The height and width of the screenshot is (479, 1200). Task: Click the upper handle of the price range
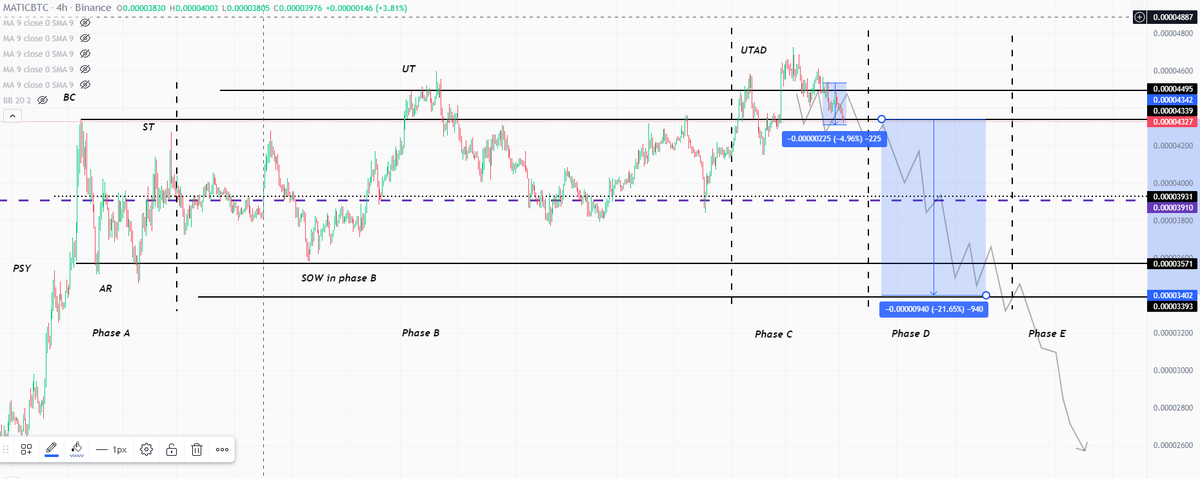click(881, 119)
